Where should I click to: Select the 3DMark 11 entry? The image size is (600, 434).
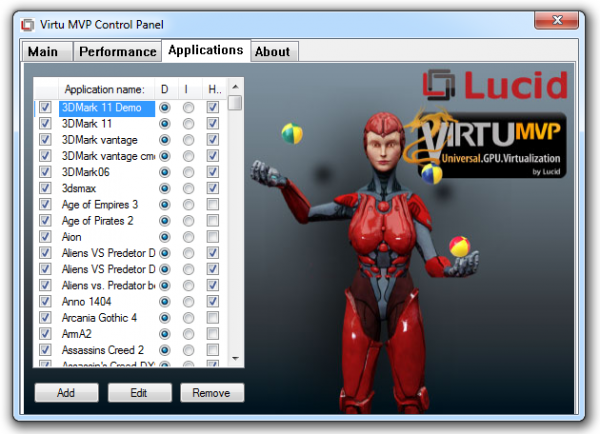click(x=87, y=124)
